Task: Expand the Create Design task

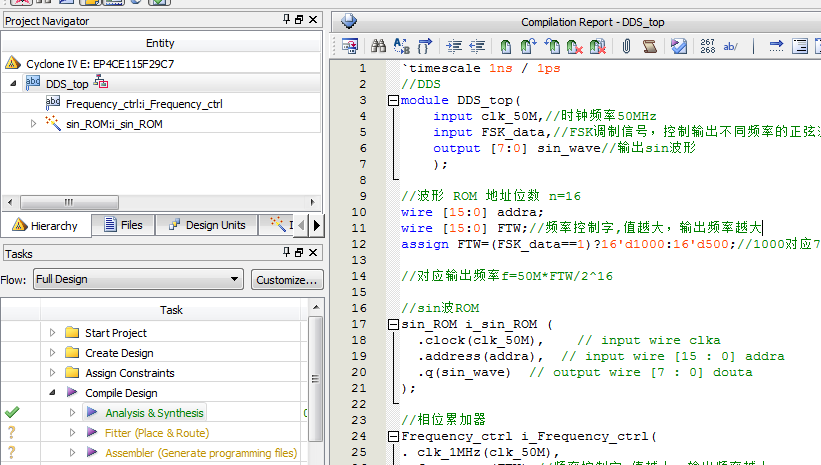Action: point(52,352)
